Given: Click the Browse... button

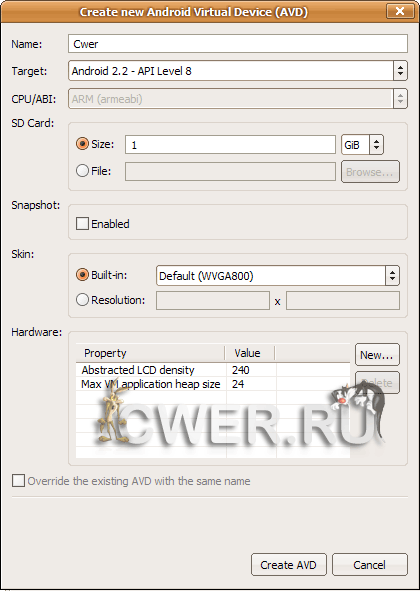Looking at the screenshot, I should [370, 172].
